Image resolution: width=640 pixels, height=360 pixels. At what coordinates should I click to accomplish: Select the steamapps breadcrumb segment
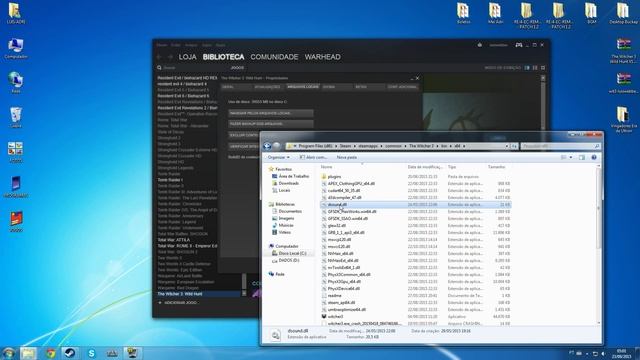click(368, 146)
